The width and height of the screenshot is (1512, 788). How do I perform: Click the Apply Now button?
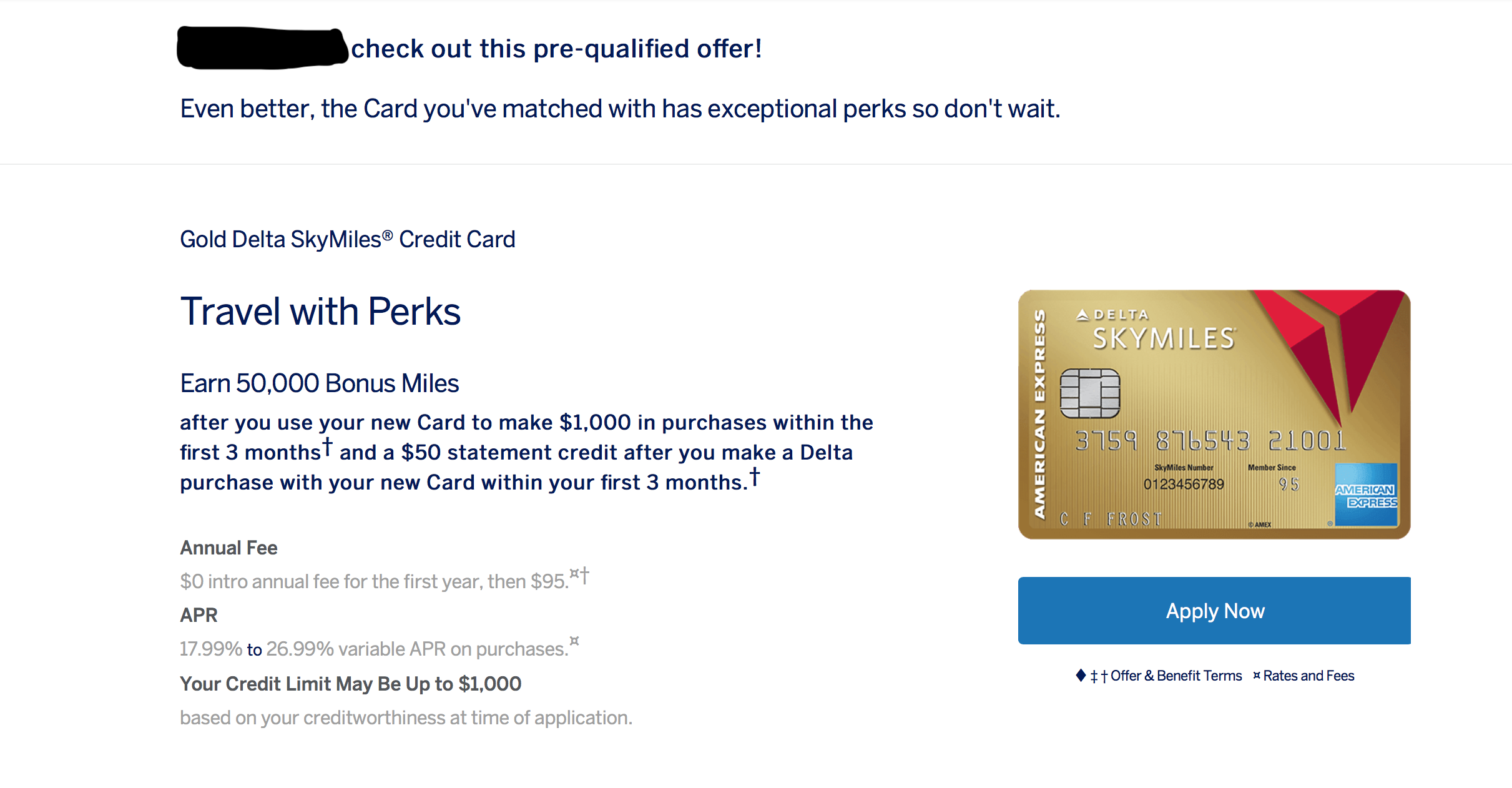tap(1214, 610)
